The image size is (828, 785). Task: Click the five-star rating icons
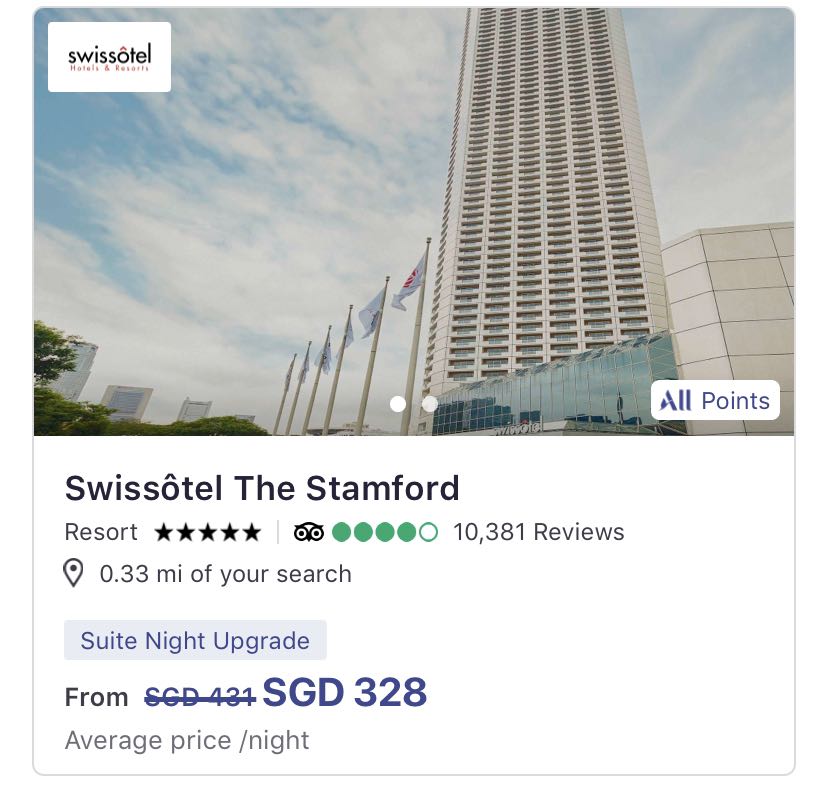pyautogui.click(x=208, y=532)
